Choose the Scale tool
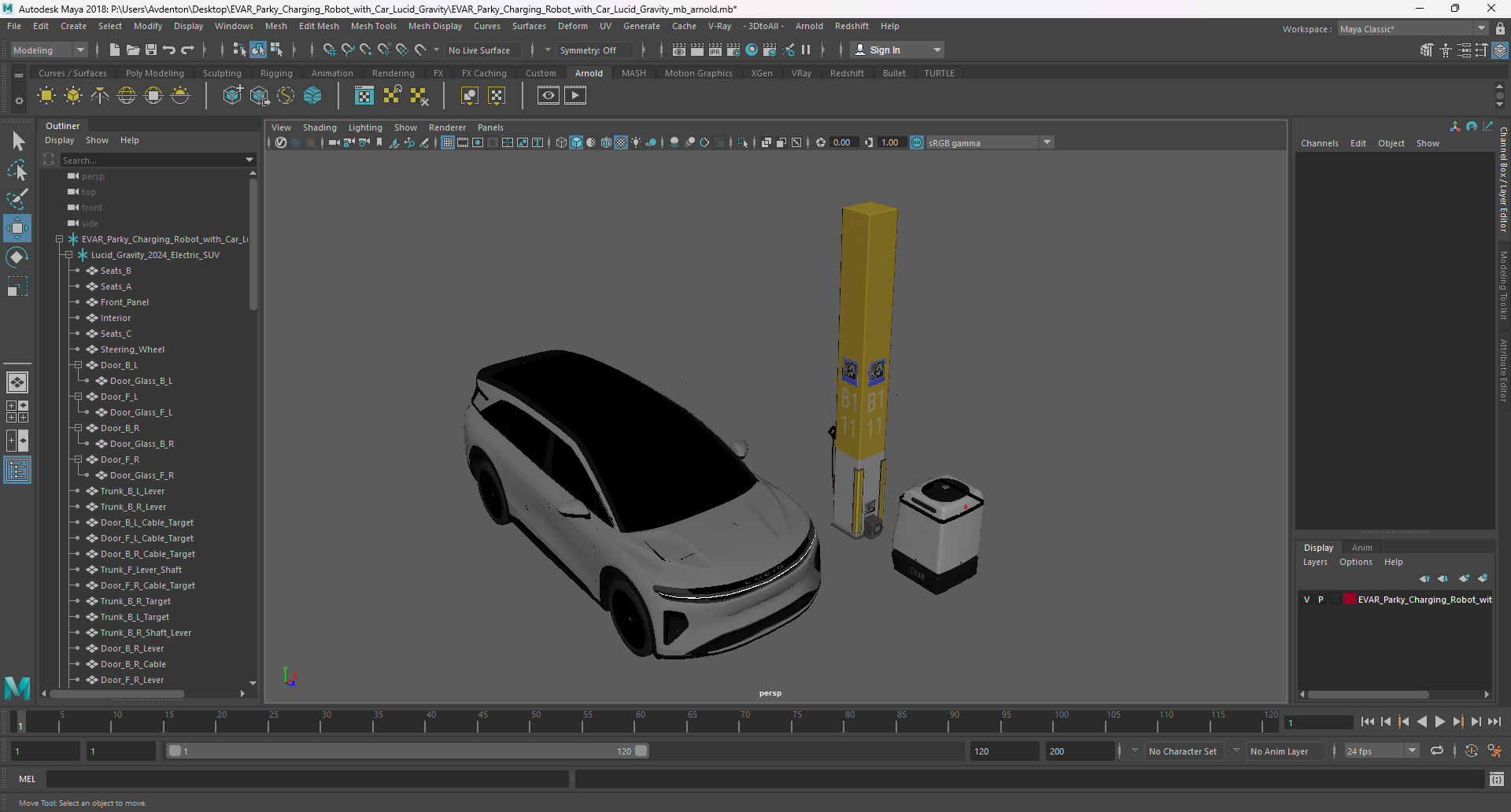 pos(17,286)
